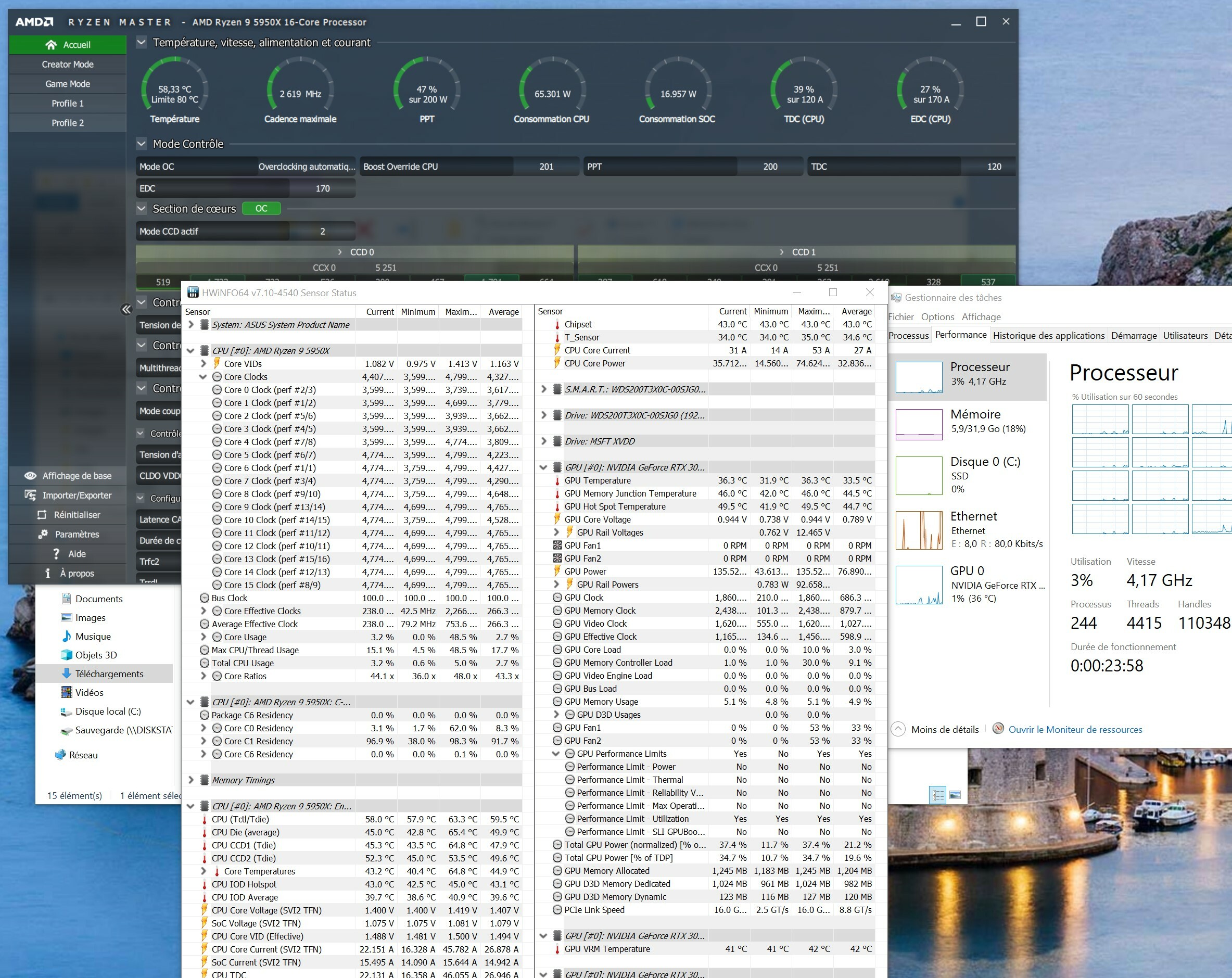Expand the Memory Timings group
1232x978 pixels.
click(x=192, y=780)
